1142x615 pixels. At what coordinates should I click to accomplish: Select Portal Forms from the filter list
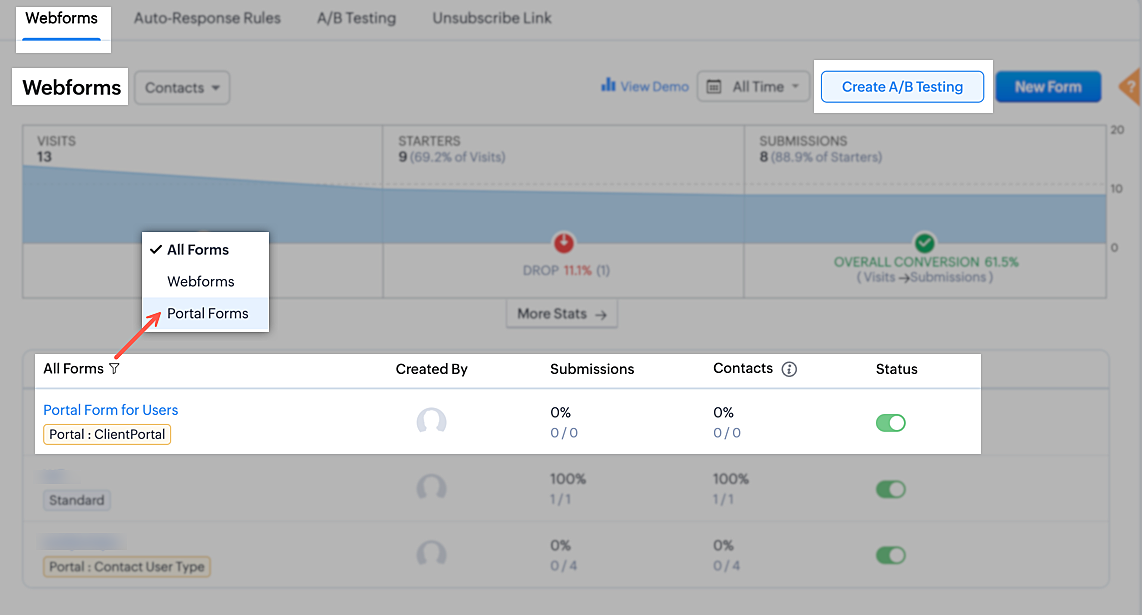(207, 314)
